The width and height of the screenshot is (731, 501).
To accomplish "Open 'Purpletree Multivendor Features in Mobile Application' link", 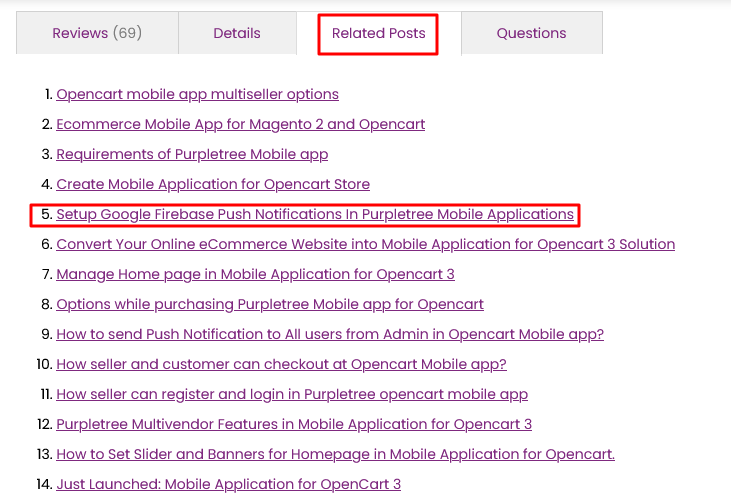I will click(x=294, y=424).
